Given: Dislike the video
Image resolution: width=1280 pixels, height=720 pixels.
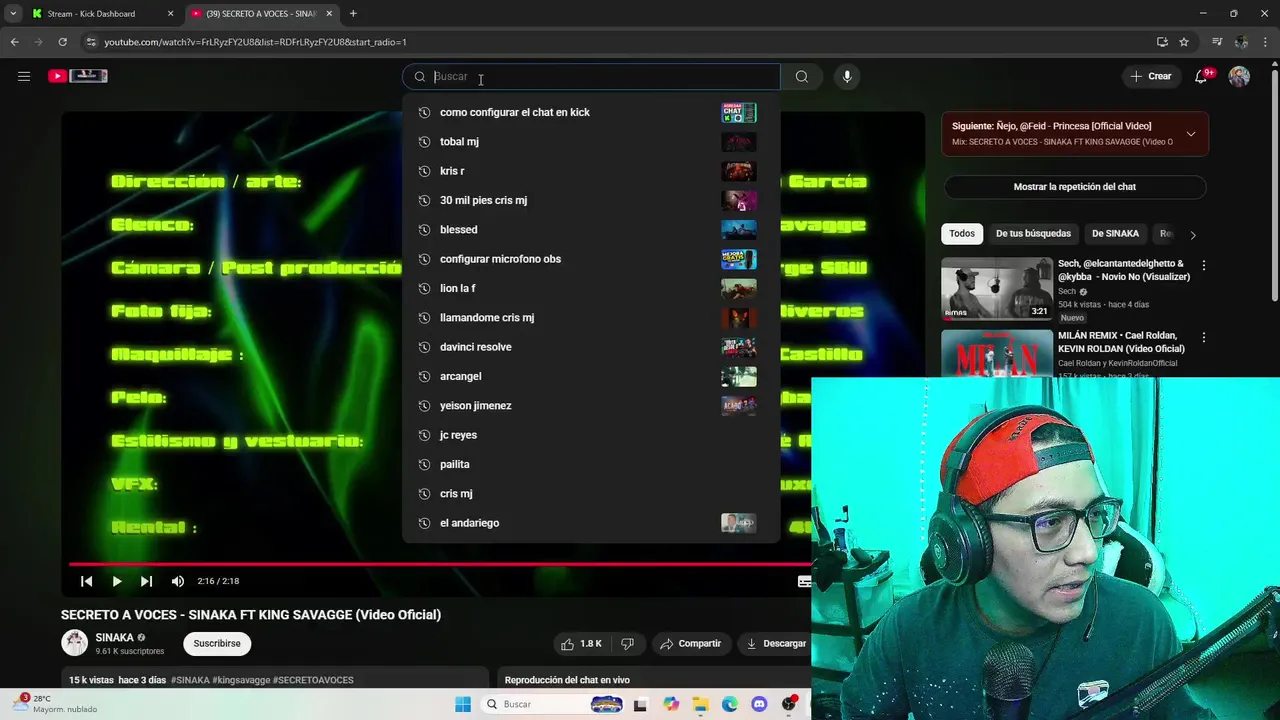Looking at the screenshot, I should click(x=628, y=644).
